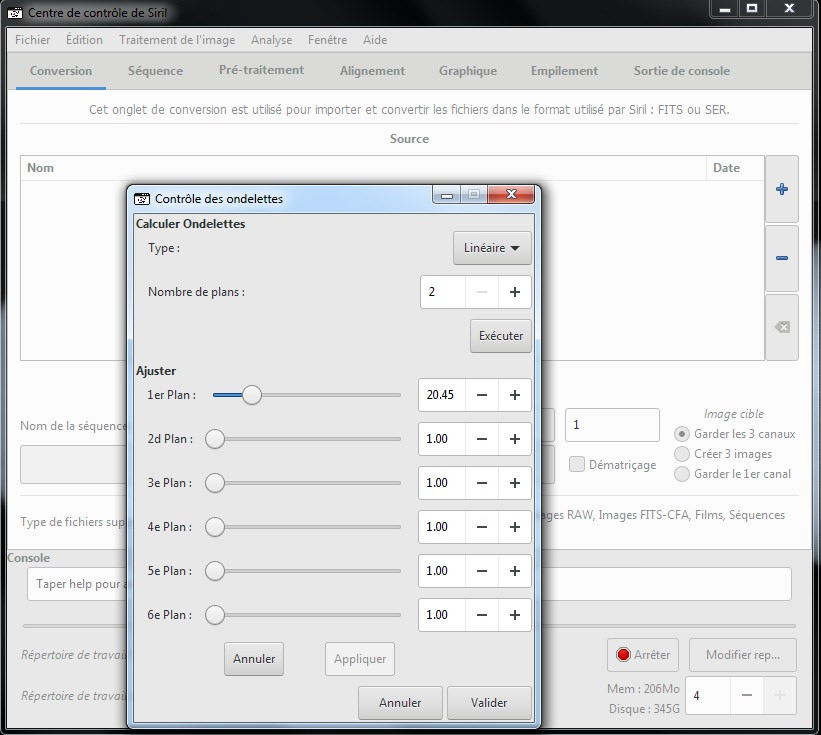Click the red Arrêter stop button
Screen dimensions: 821x735
pos(643,655)
